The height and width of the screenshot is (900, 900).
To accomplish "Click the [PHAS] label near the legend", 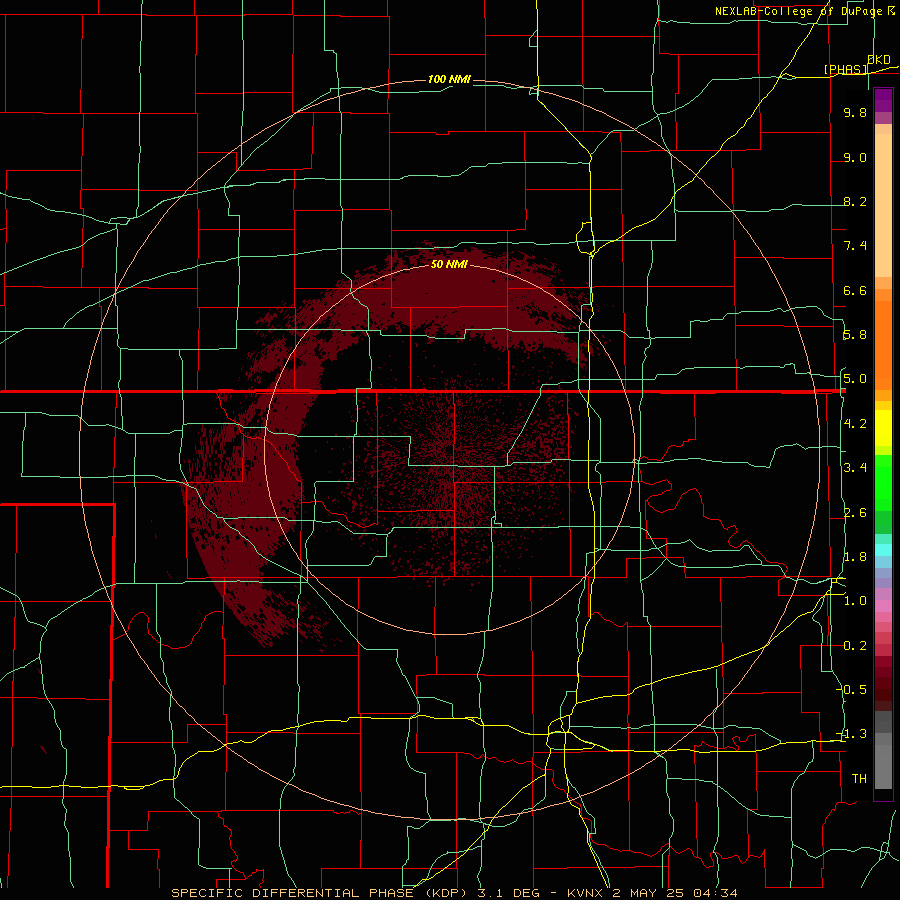I will click(846, 69).
